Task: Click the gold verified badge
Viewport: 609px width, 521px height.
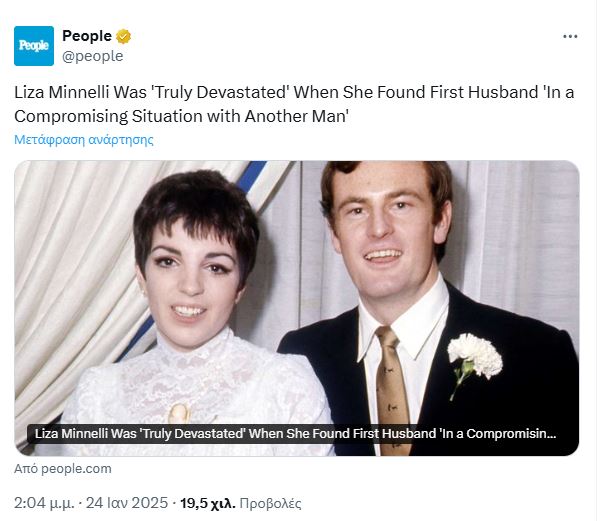Action: coord(124,37)
